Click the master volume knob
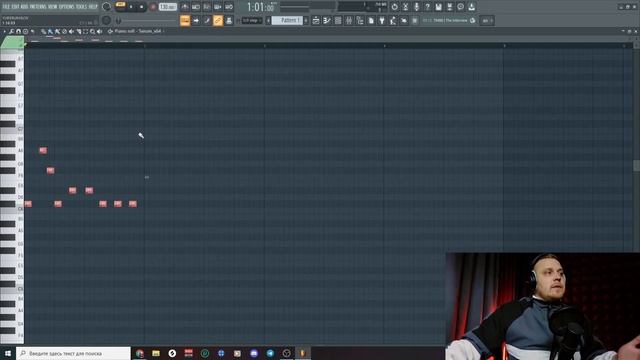640x360 pixels. 107,7
